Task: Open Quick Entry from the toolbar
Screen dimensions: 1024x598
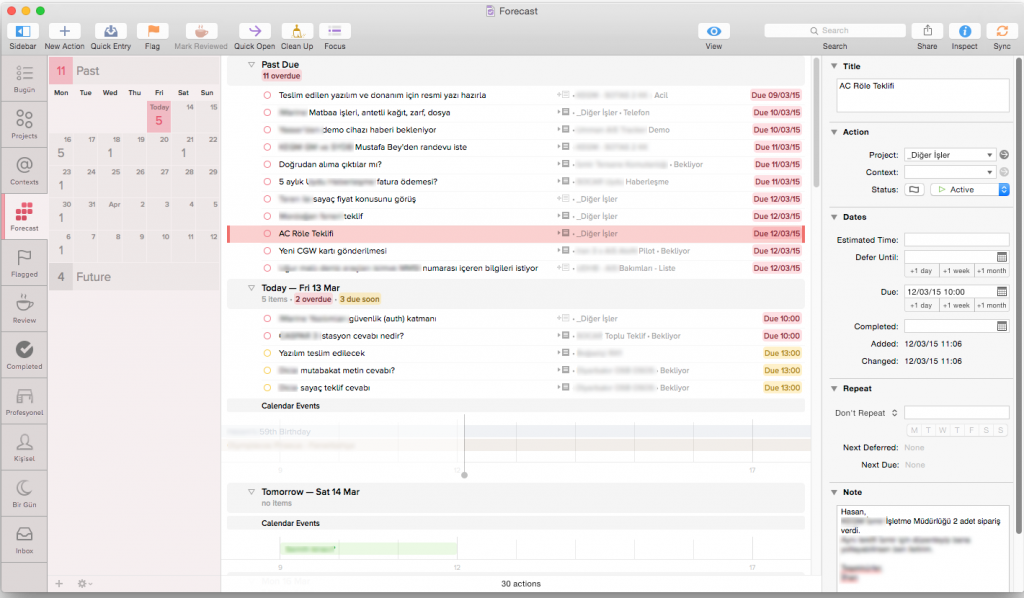Action: click(x=112, y=31)
